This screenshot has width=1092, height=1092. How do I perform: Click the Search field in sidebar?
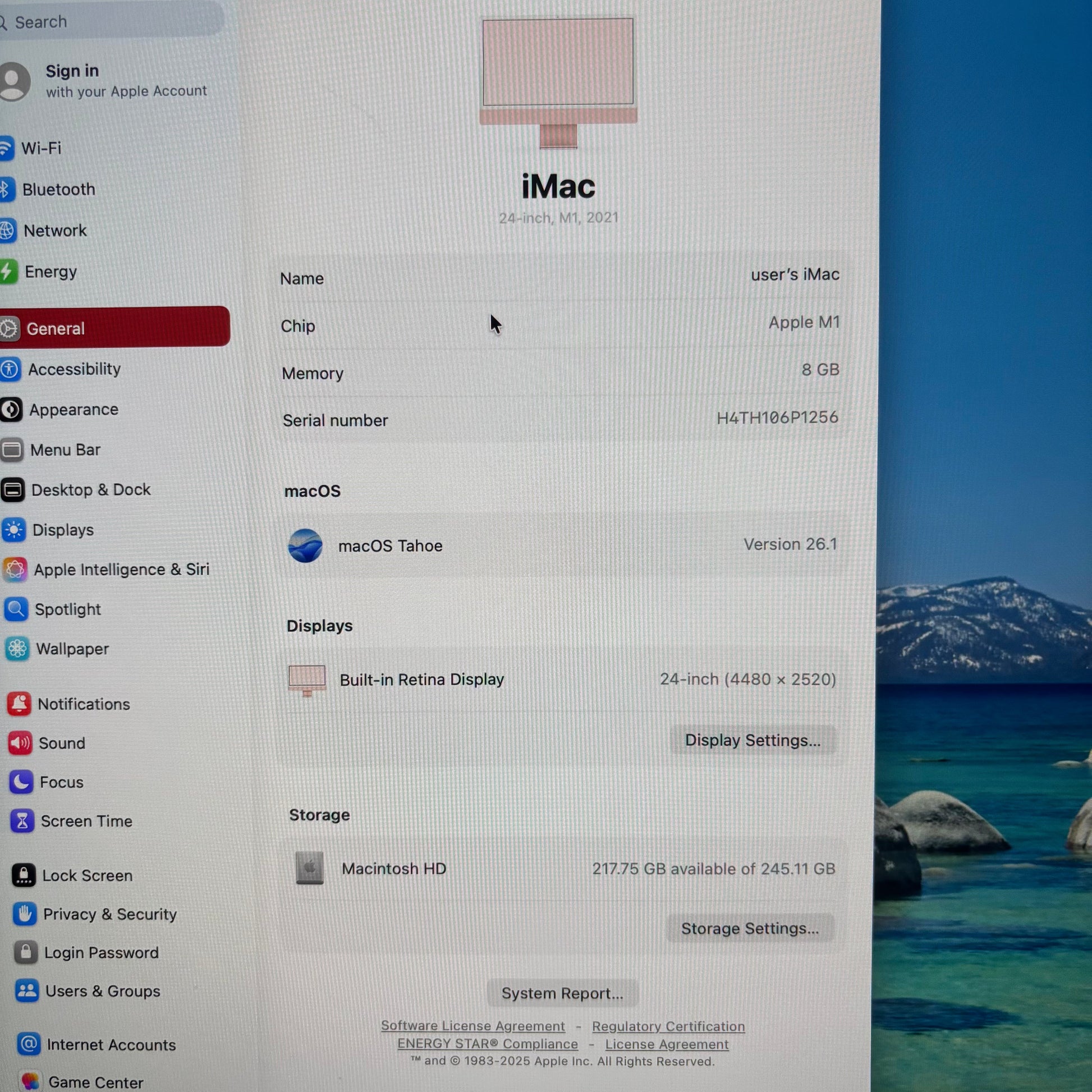pyautogui.click(x=113, y=21)
